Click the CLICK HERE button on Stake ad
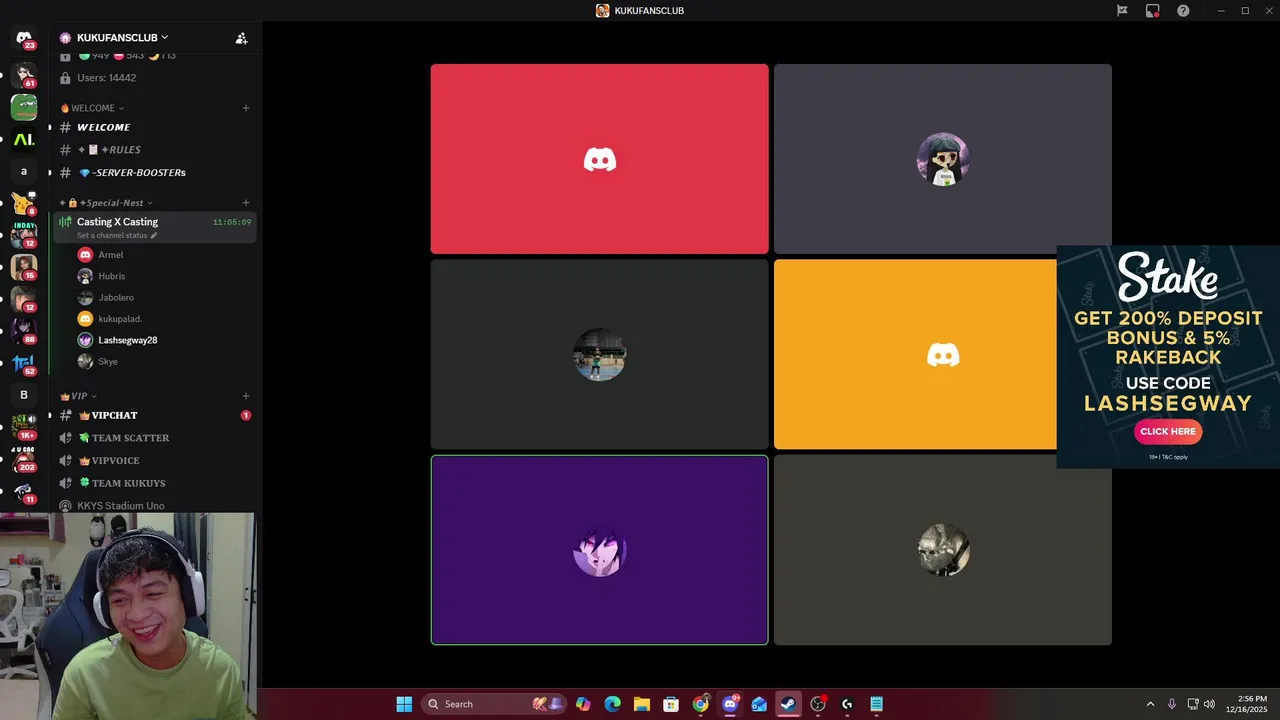 (x=1168, y=431)
